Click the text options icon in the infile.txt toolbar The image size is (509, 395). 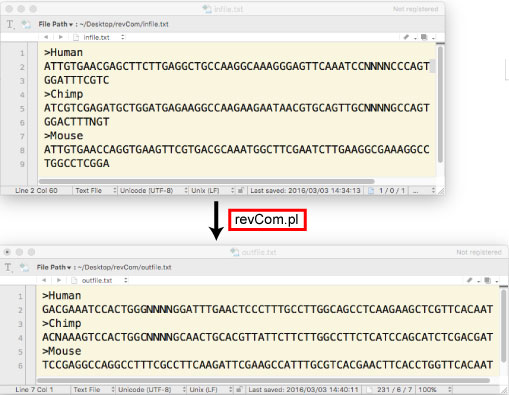point(10,24)
